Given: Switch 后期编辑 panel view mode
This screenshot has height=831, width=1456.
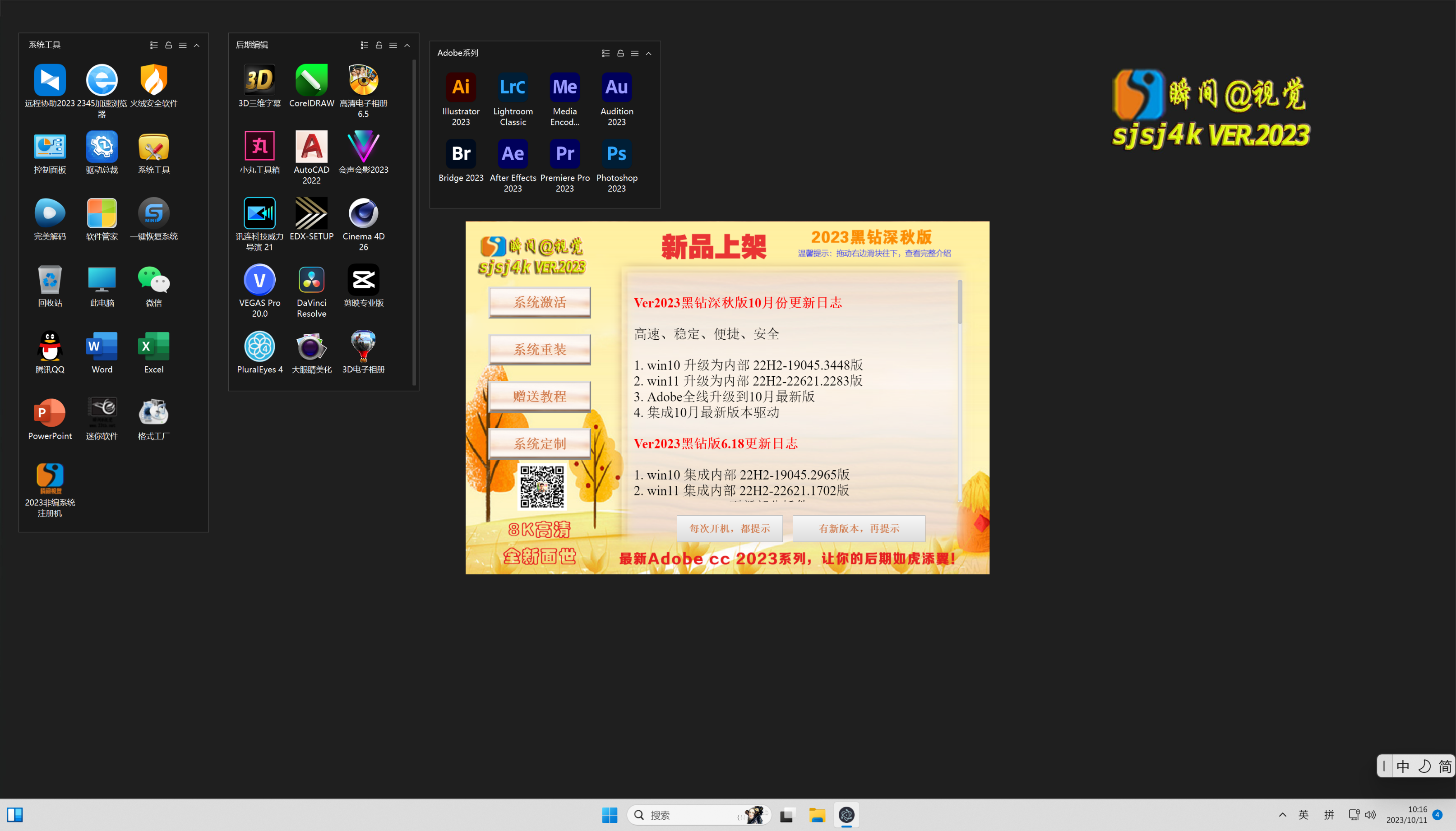Looking at the screenshot, I should click(x=365, y=45).
